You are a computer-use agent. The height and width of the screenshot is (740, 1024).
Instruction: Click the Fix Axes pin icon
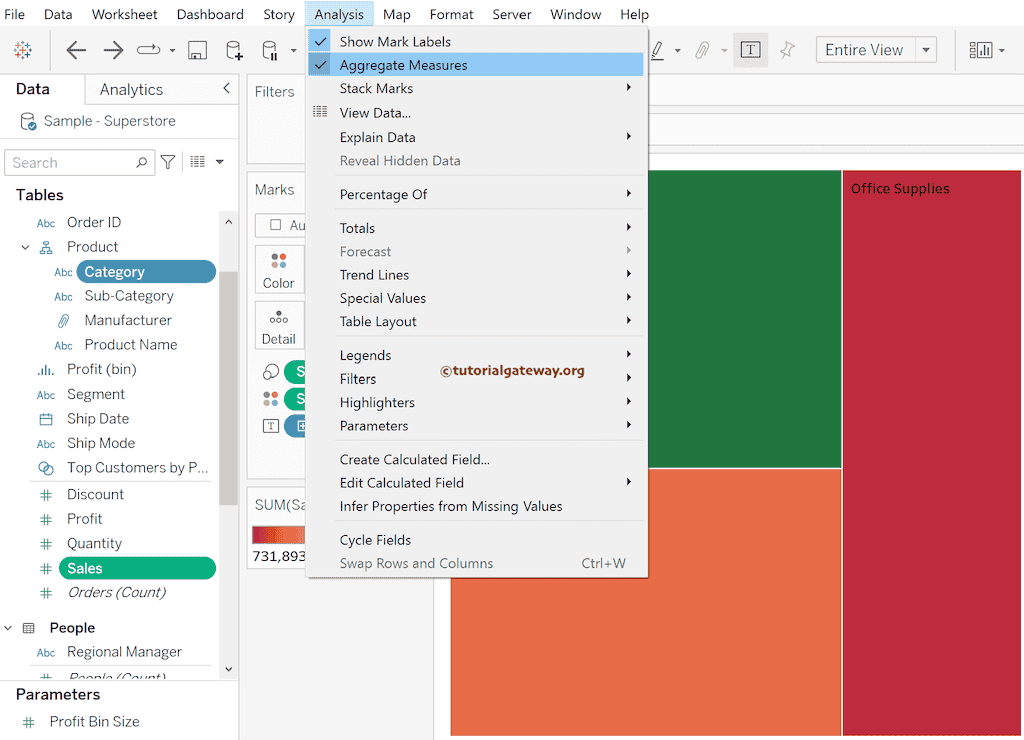coord(787,50)
